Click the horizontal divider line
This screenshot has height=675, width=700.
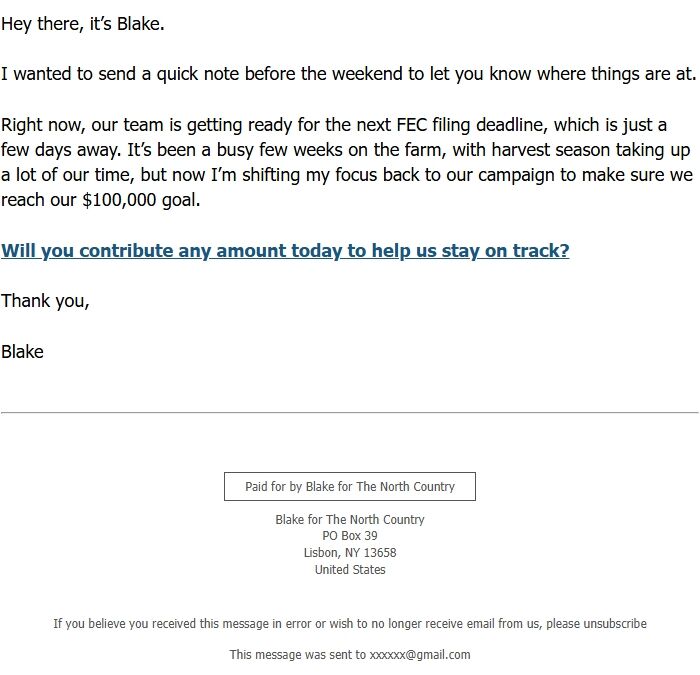[350, 412]
